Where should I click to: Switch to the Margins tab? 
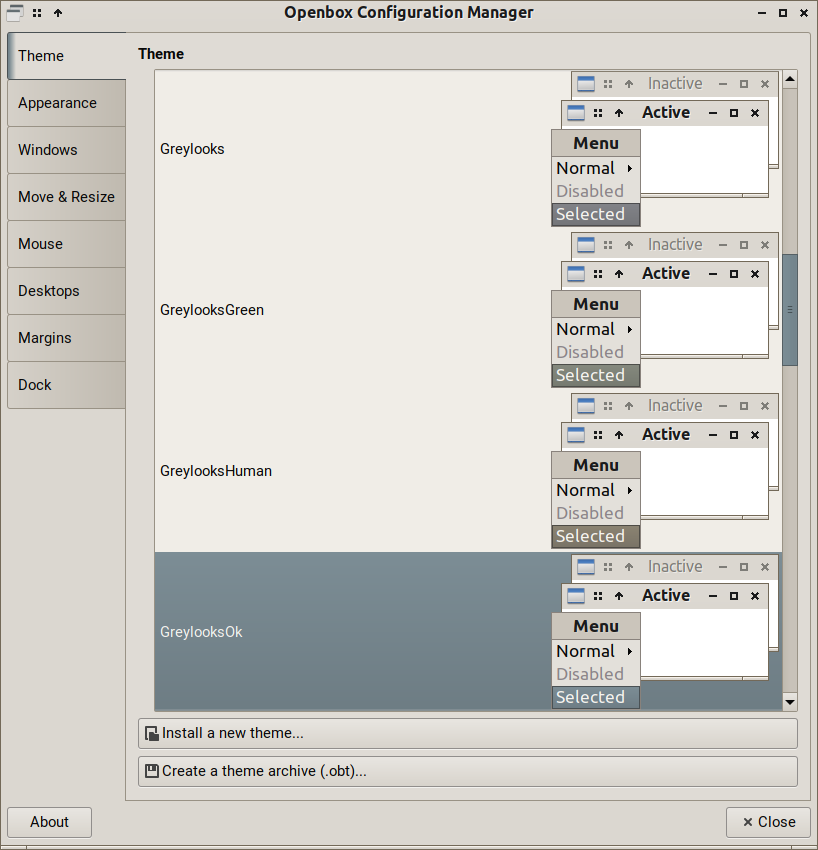[x=67, y=338]
